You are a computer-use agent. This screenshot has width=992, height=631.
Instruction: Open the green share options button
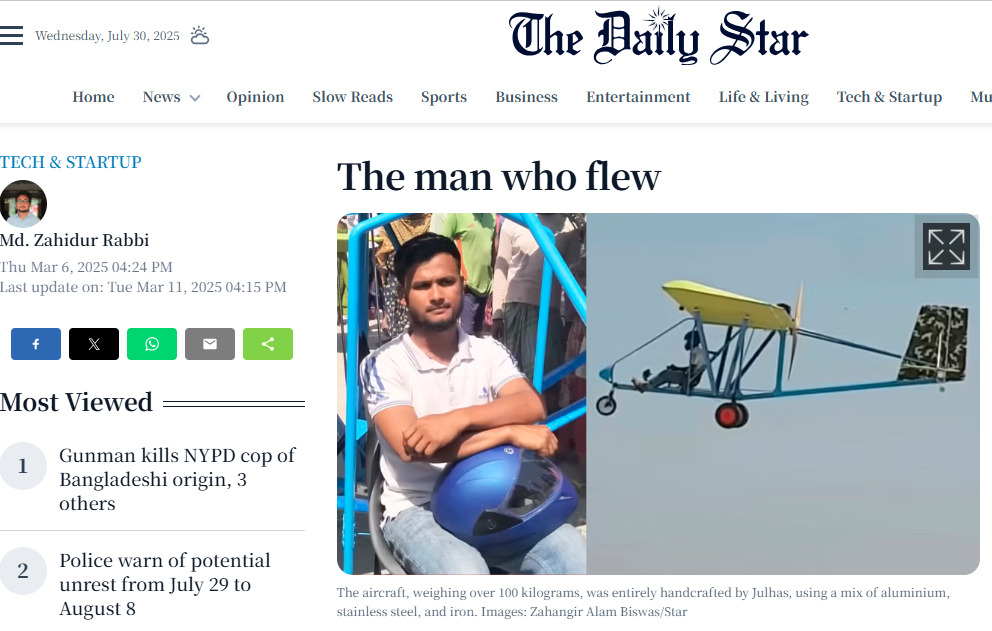(x=268, y=344)
